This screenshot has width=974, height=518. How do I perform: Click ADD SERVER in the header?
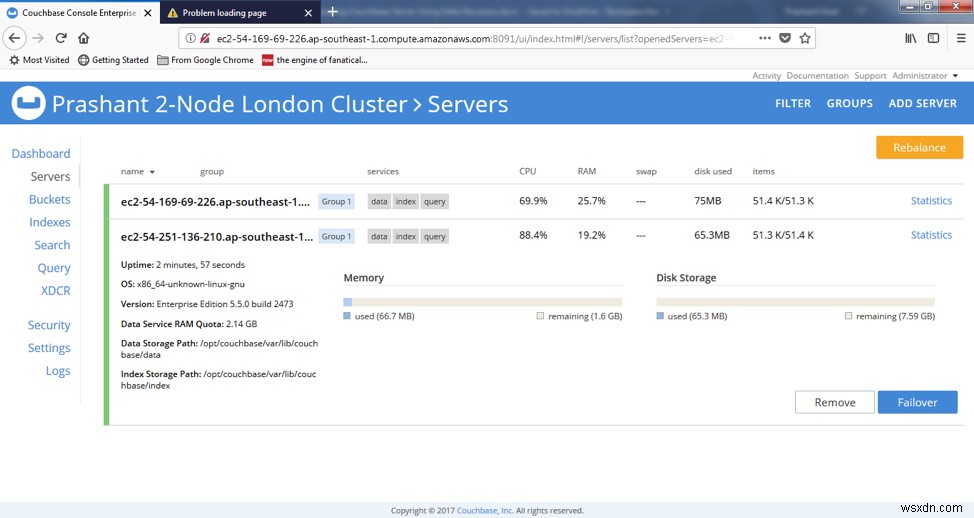pyautogui.click(x=922, y=104)
